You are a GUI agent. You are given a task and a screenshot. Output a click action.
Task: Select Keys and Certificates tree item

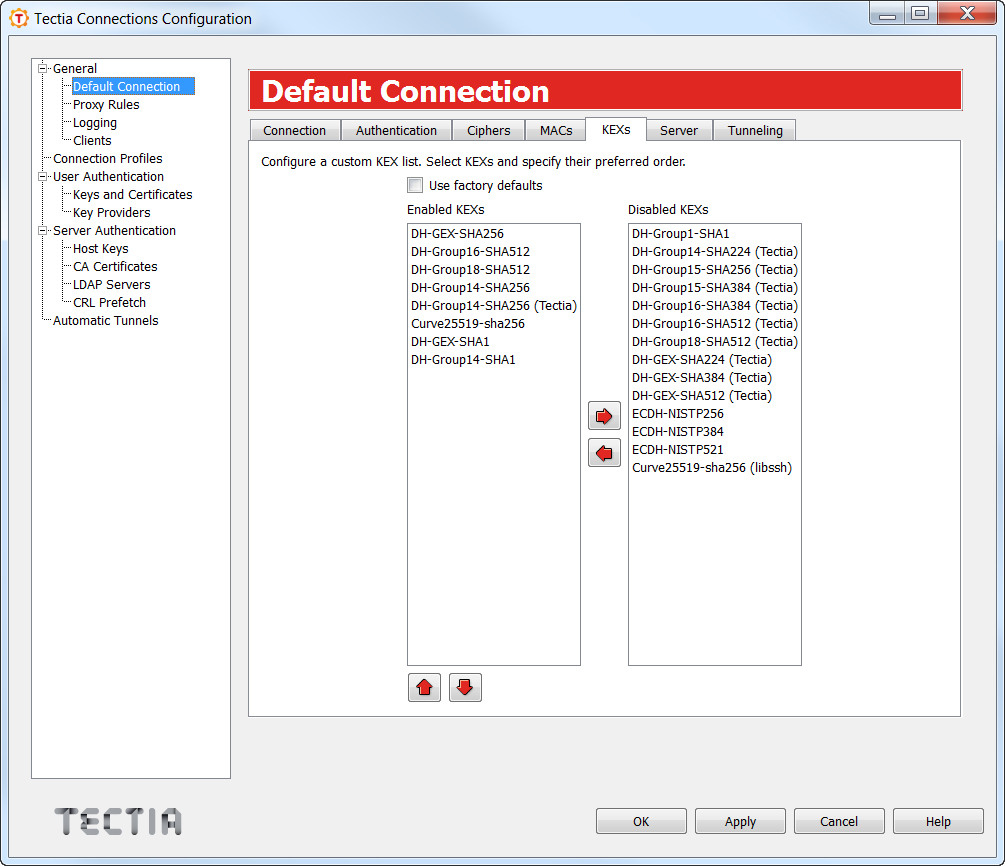(133, 194)
